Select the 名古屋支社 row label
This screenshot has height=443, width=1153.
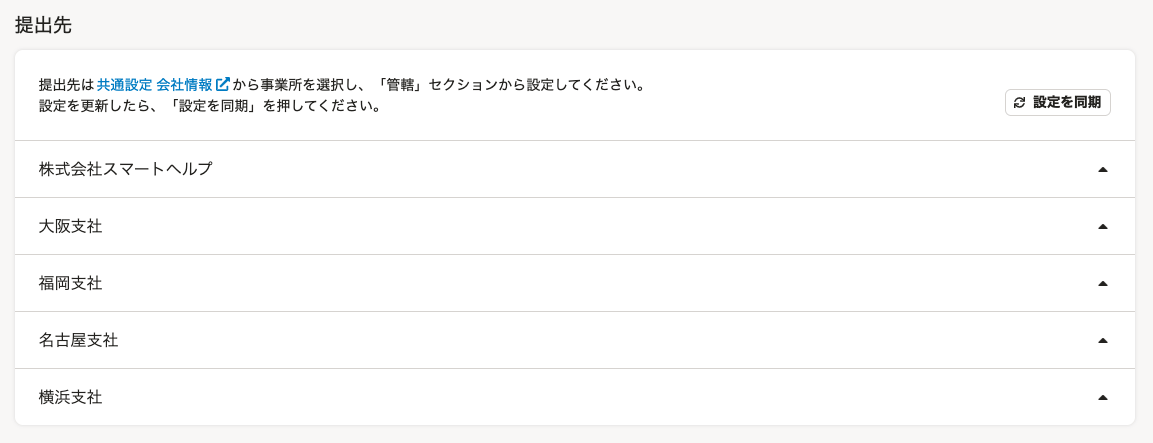(x=78, y=341)
